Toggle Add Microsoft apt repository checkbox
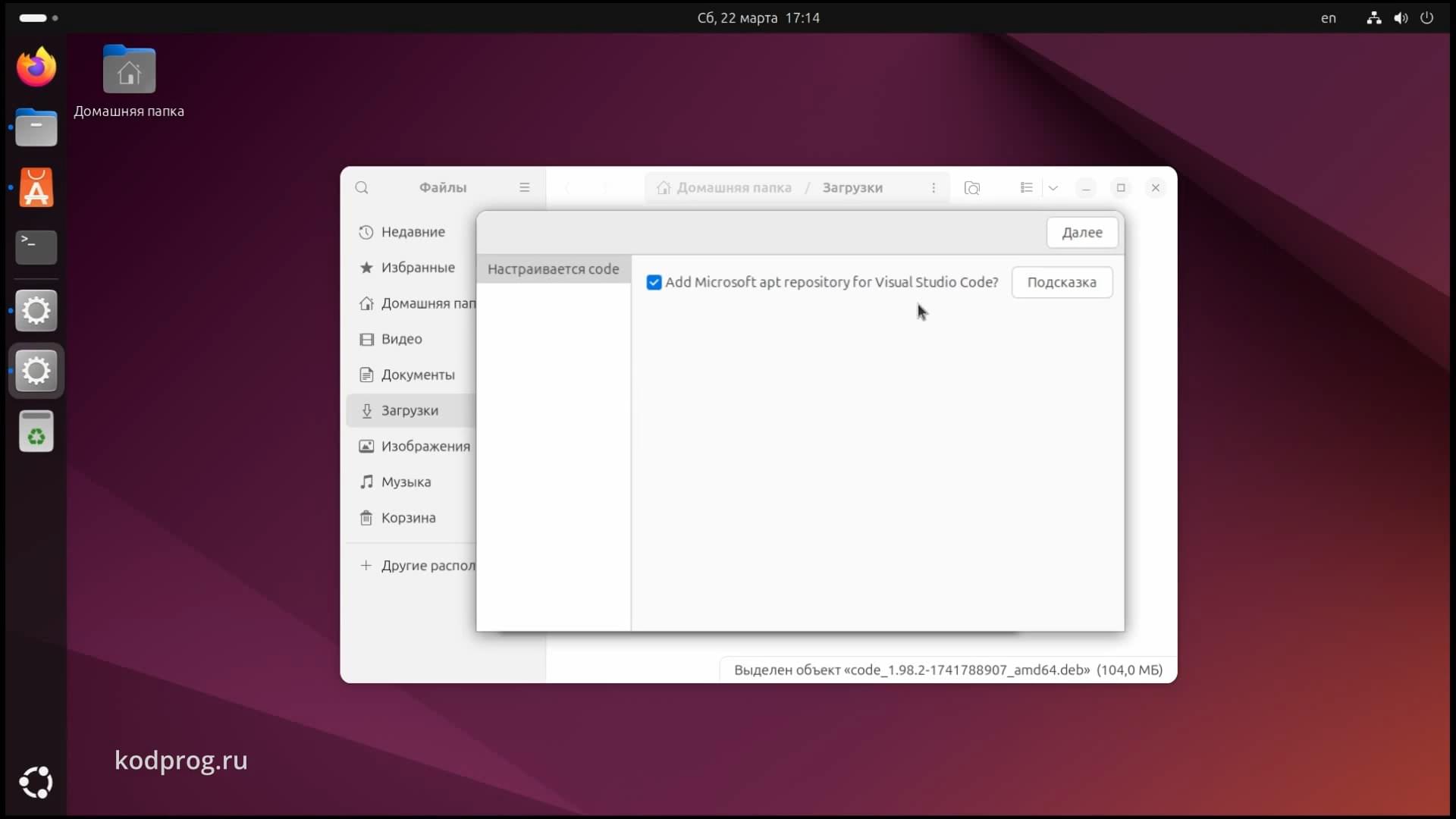 point(654,282)
